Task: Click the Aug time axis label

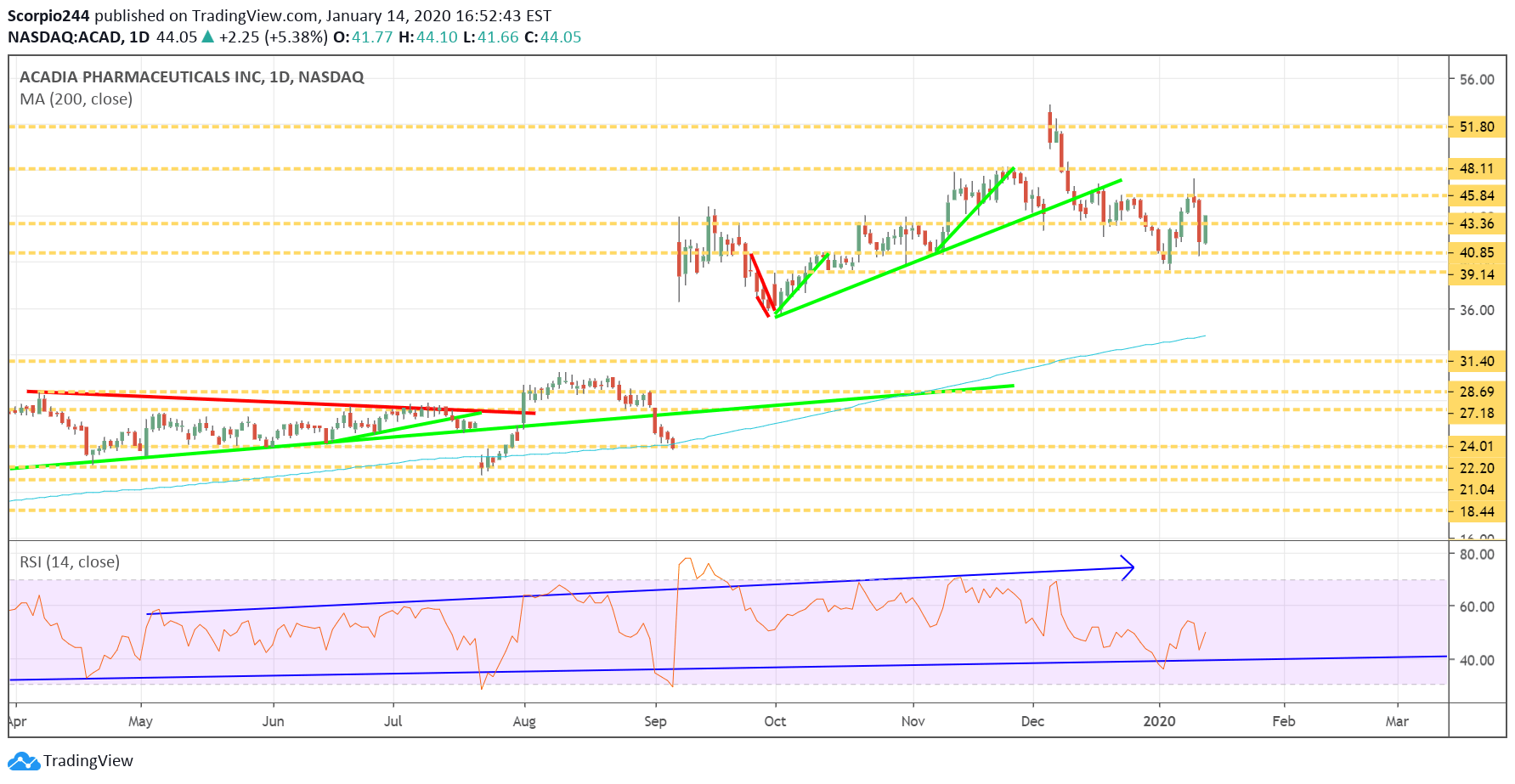Action: tap(524, 721)
